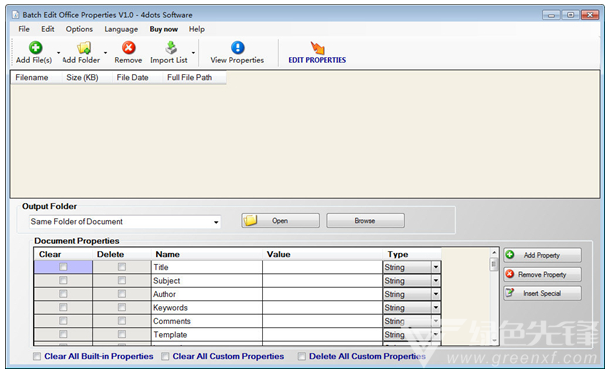Image resolution: width=608 pixels, height=372 pixels.
Task: Click the Add Folder icon
Action: [84, 48]
